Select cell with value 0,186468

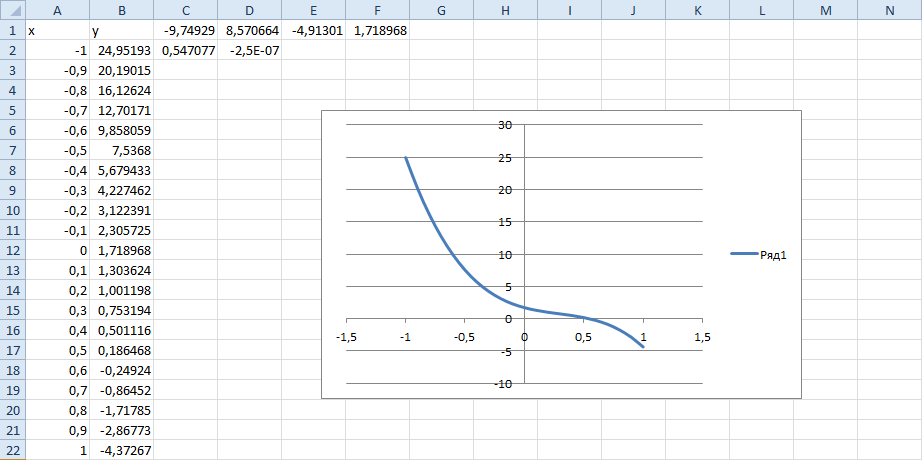coord(122,351)
